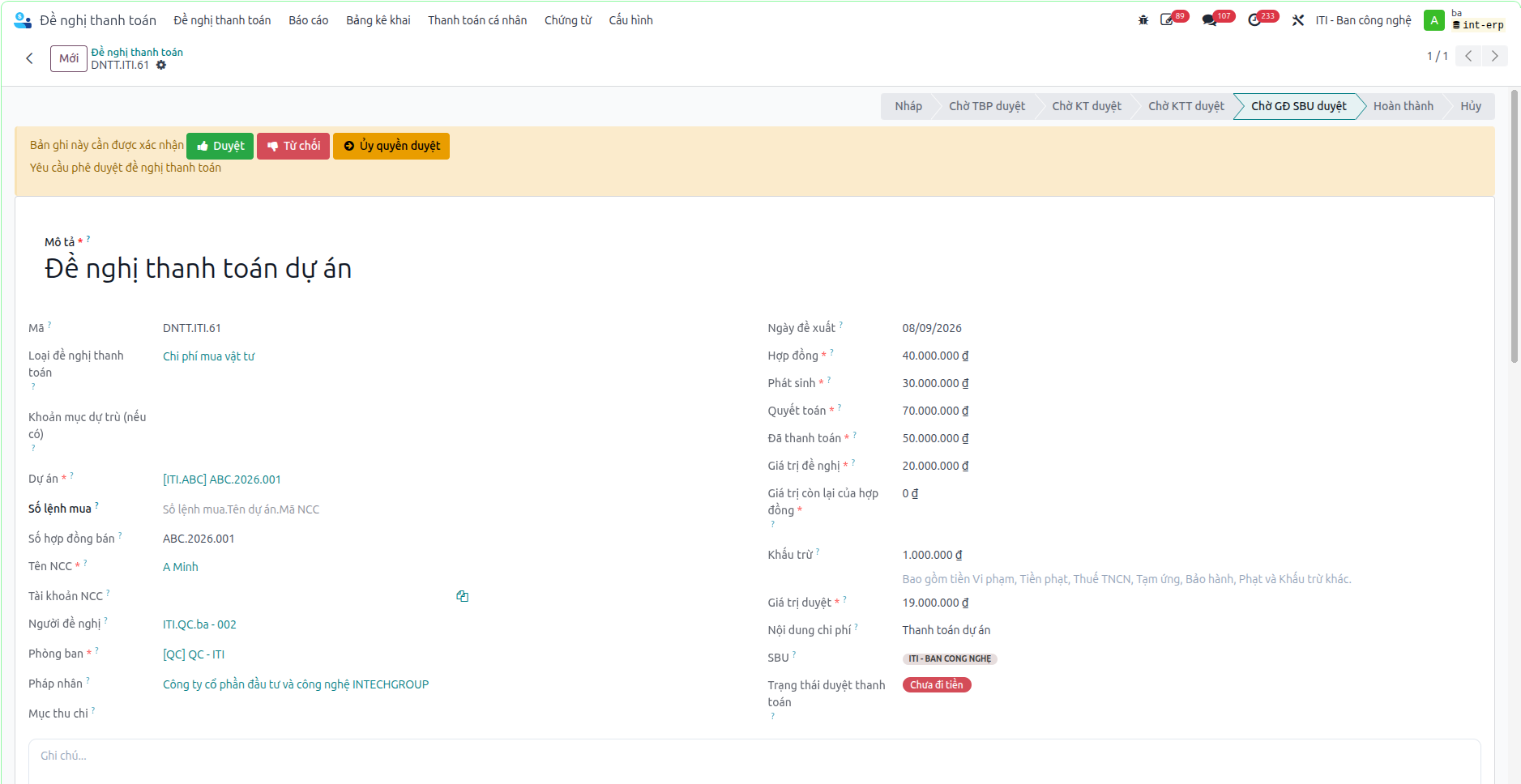Open the app home menu icon
Image resolution: width=1521 pixels, height=784 pixels.
pos(23,20)
